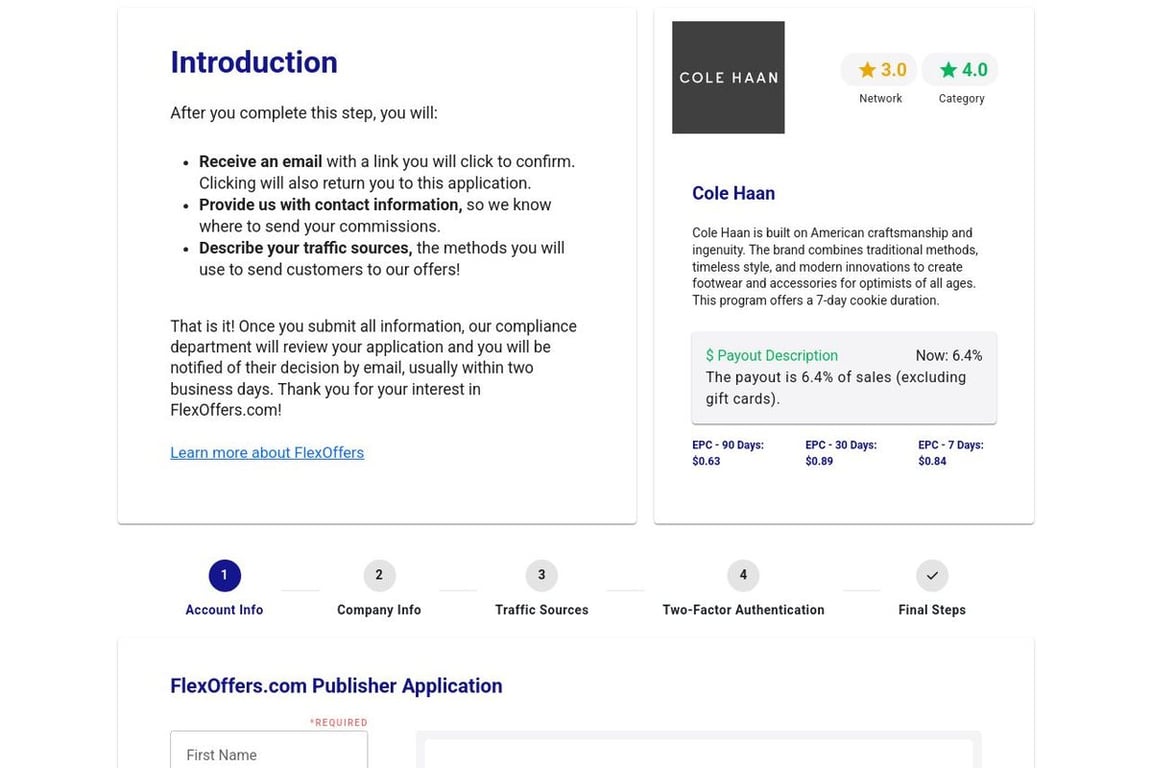
Task: Click the payout is 6.4% of sales text
Action: (x=836, y=388)
